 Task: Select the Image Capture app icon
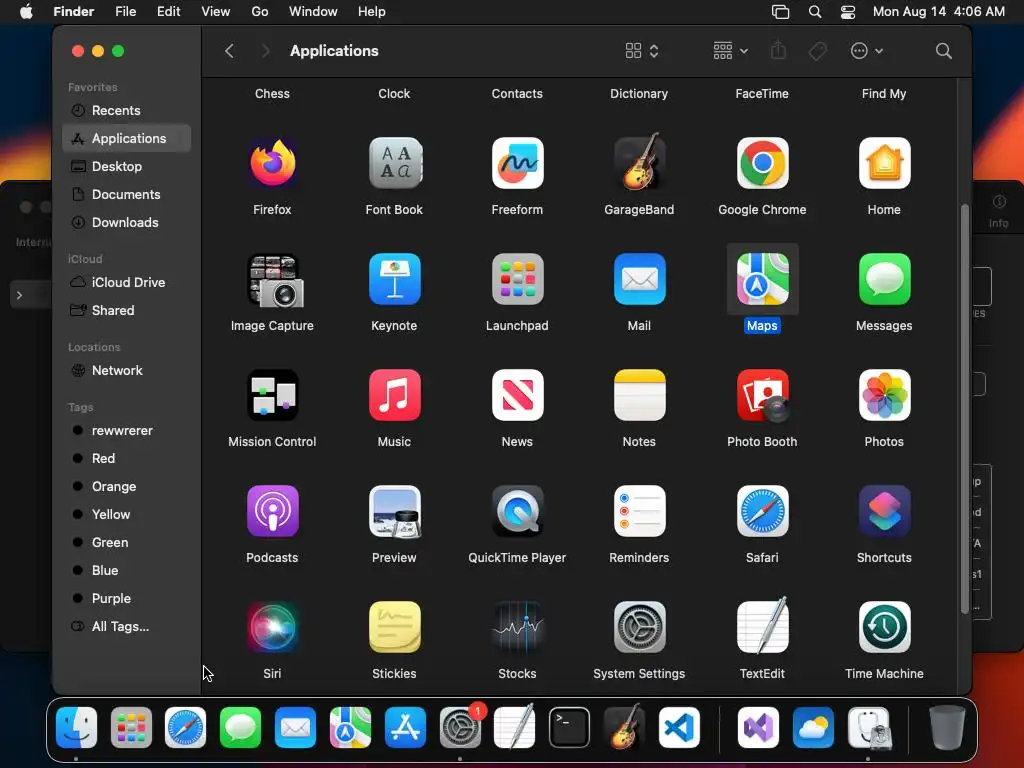tap(274, 280)
